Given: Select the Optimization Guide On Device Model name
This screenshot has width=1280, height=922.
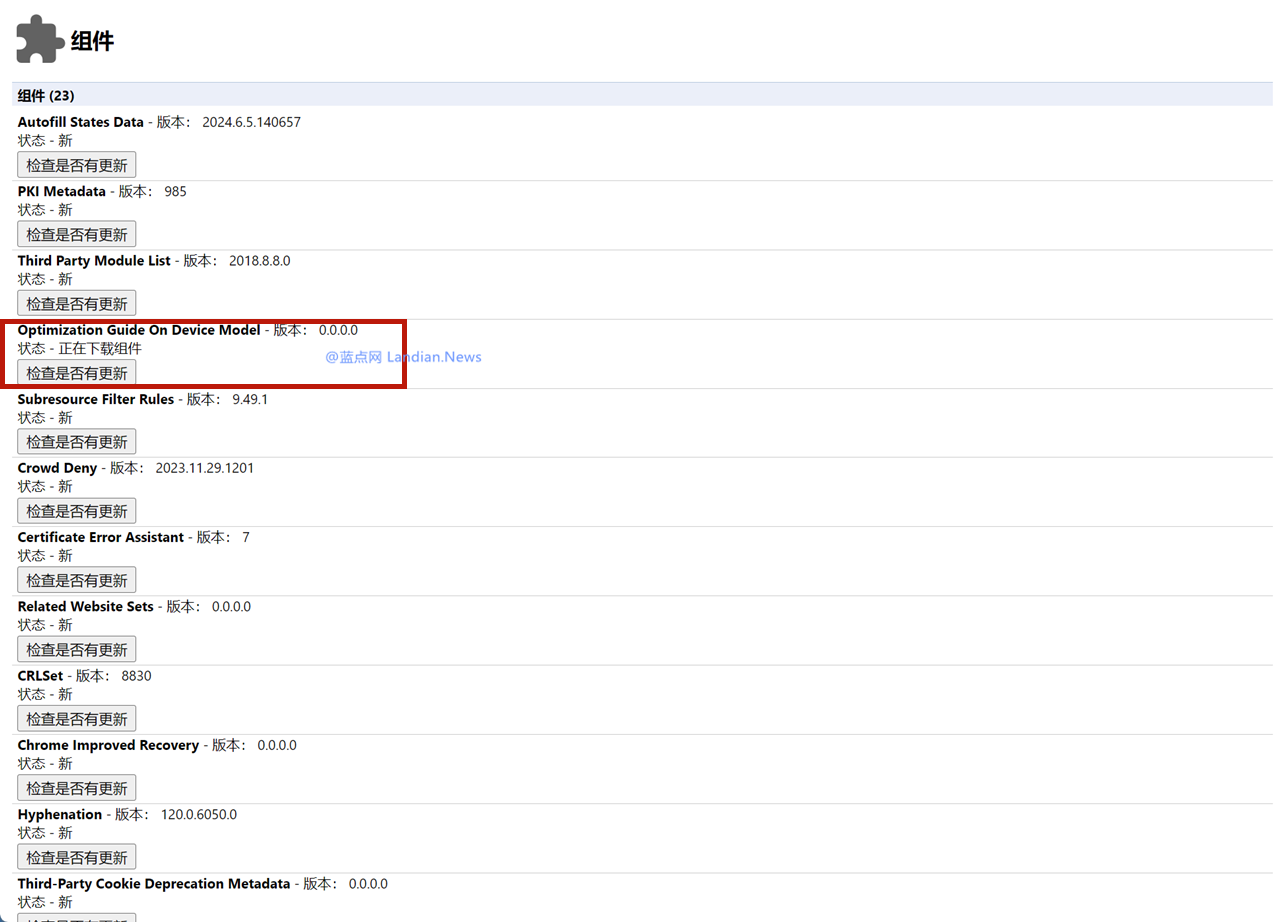Looking at the screenshot, I should [x=139, y=330].
